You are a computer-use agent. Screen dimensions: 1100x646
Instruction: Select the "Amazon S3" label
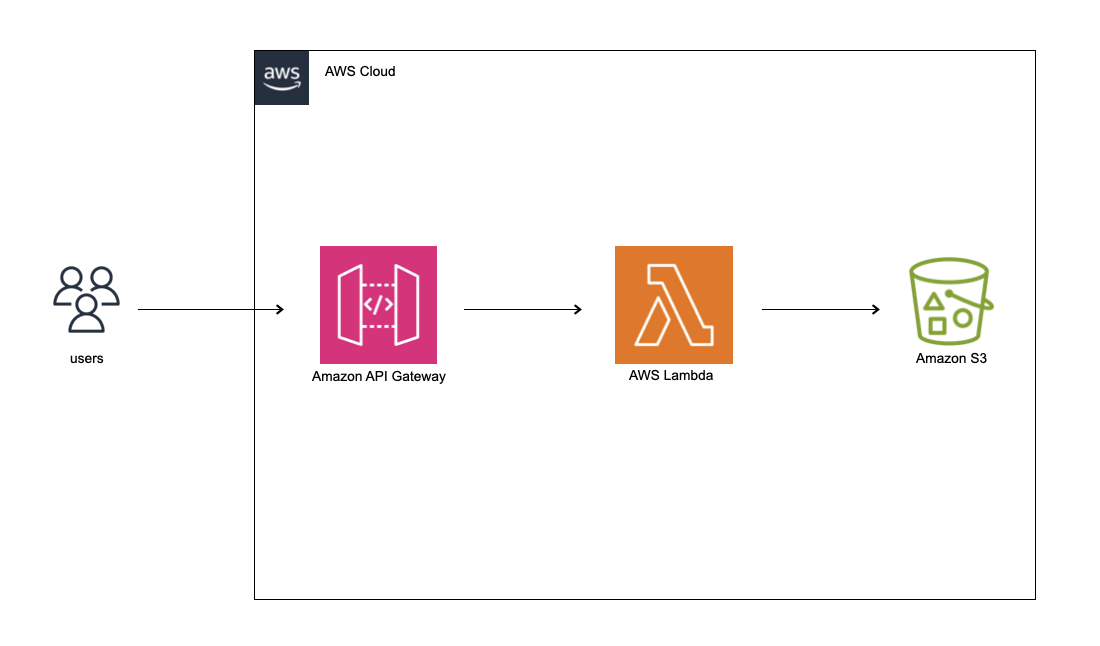pyautogui.click(x=951, y=359)
